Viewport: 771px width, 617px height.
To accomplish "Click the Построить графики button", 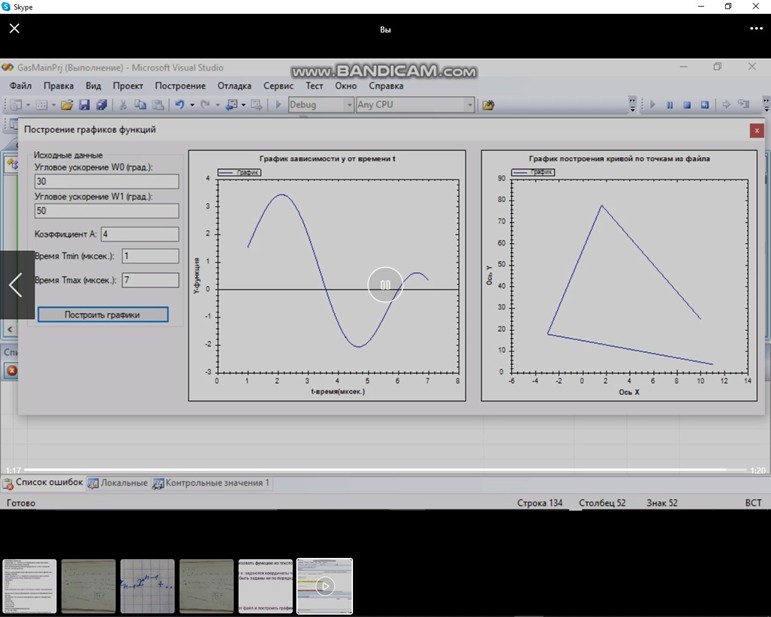I will click(103, 315).
